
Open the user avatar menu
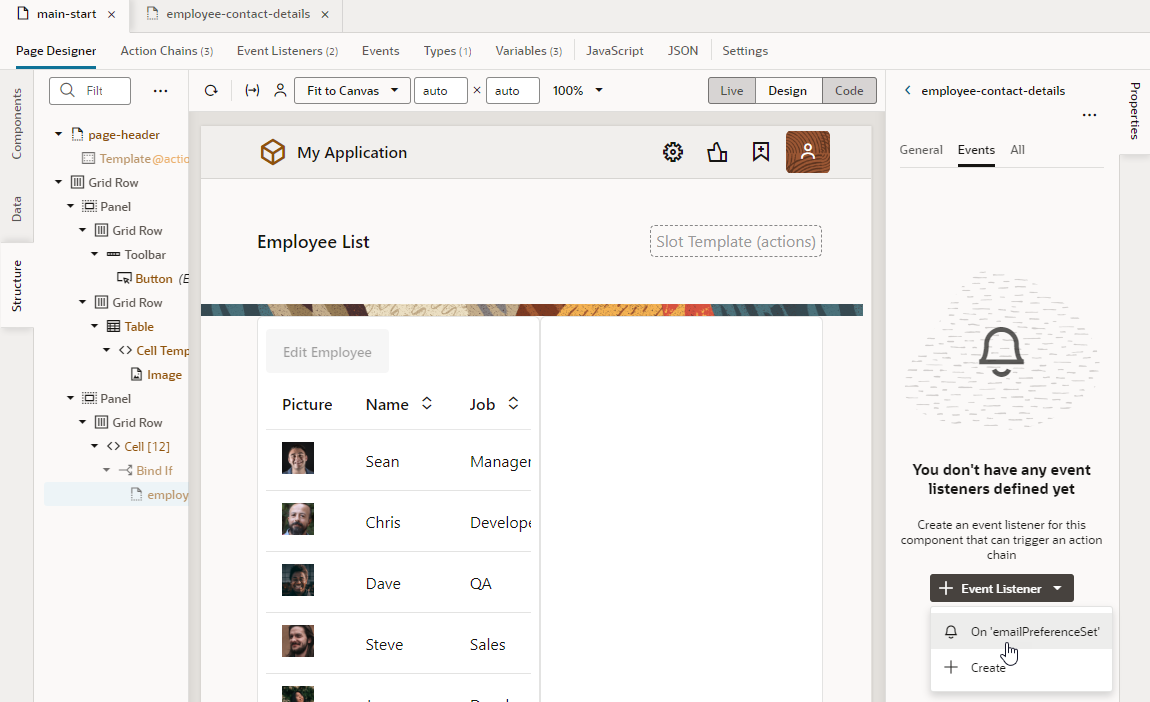click(807, 152)
